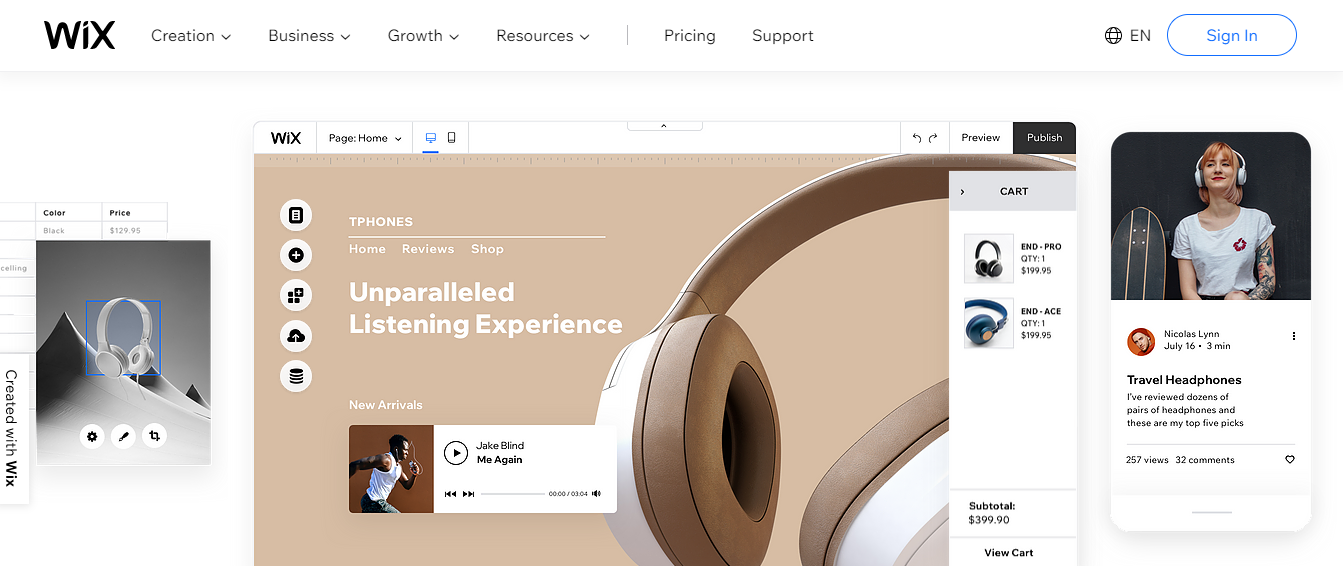The width and height of the screenshot is (1343, 566).
Task: Click the Wix logo in the editor toolbar
Action: 286,138
